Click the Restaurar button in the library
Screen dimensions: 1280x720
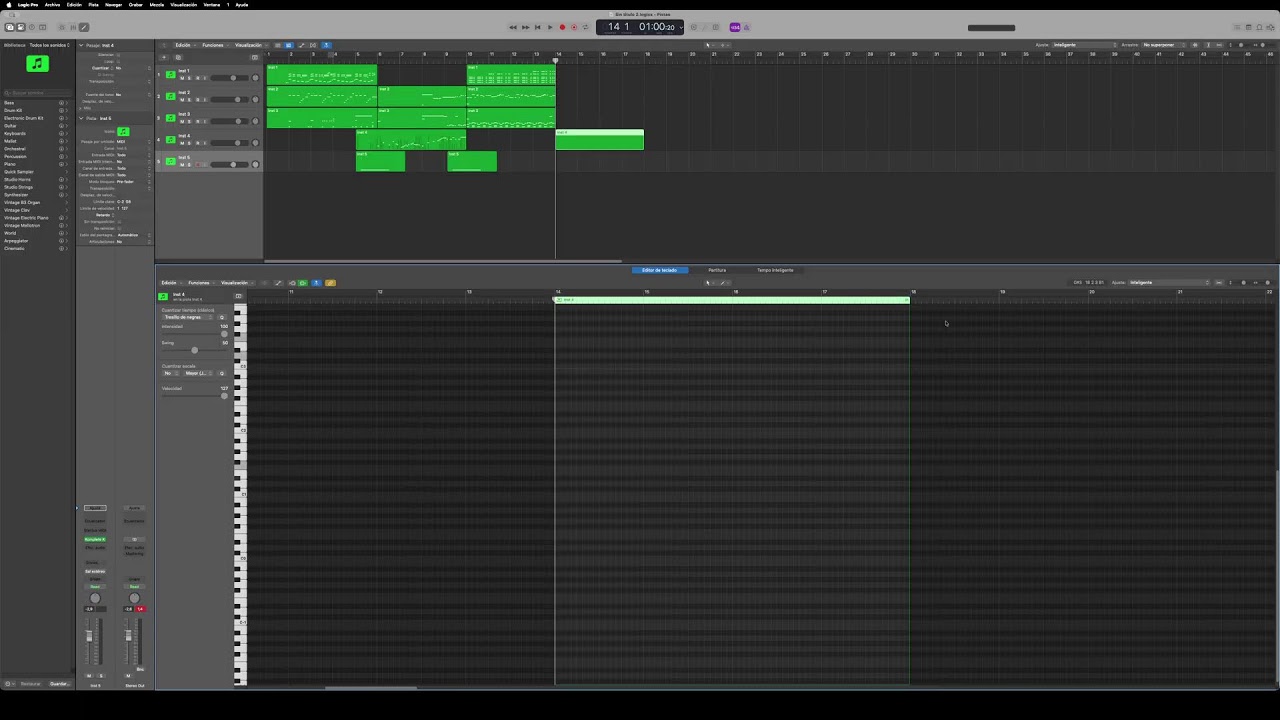31,684
